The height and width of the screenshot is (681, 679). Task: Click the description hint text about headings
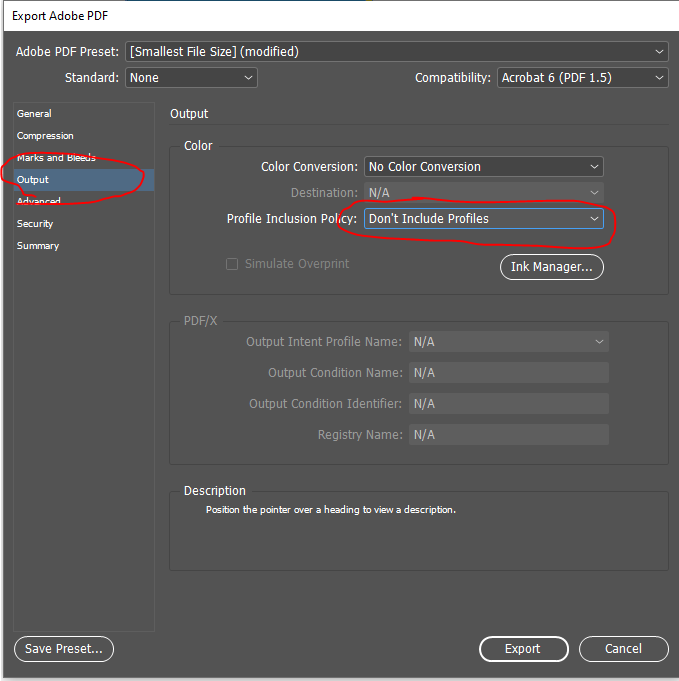(x=331, y=510)
